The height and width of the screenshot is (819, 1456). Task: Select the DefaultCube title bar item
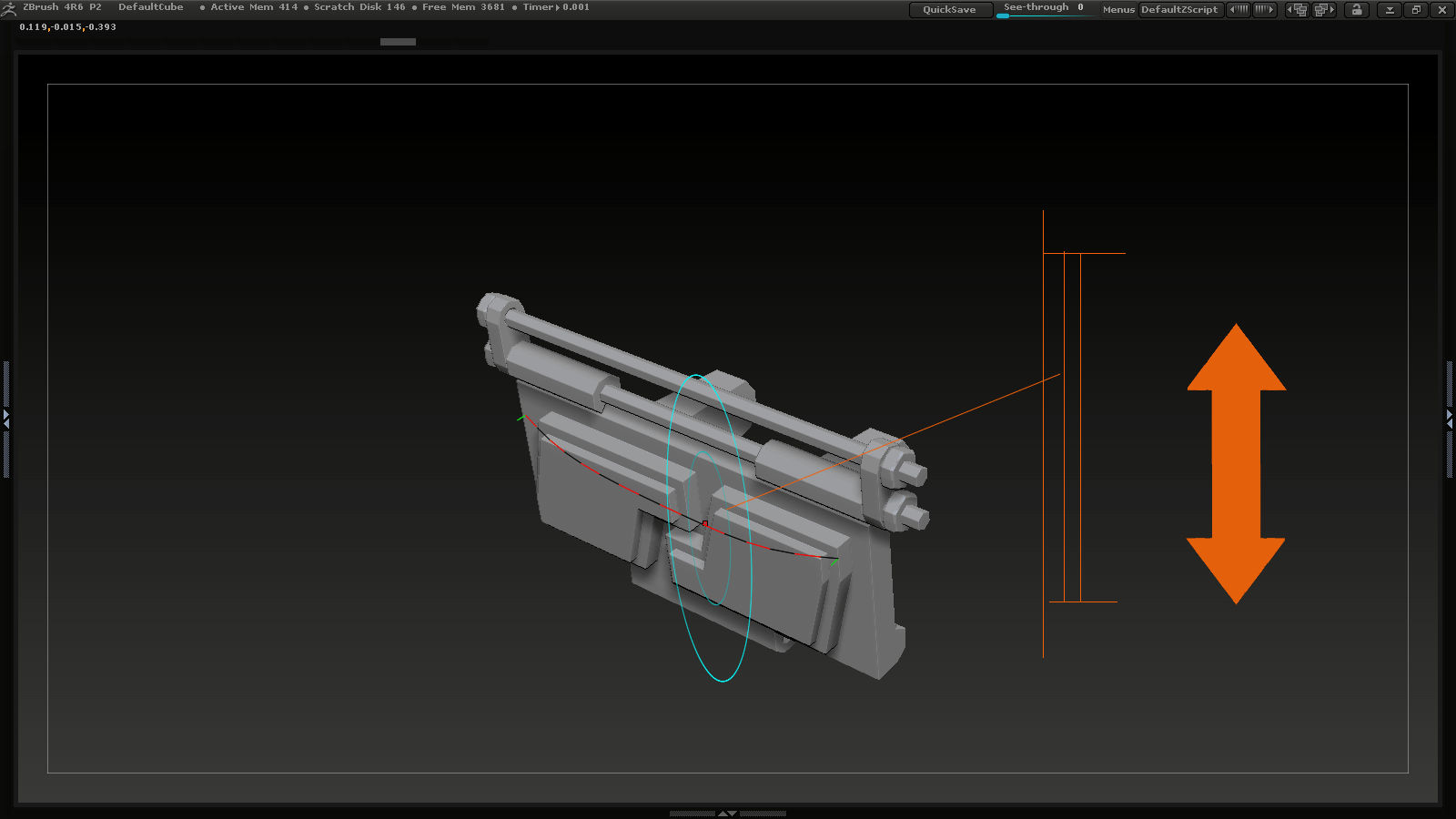point(151,6)
